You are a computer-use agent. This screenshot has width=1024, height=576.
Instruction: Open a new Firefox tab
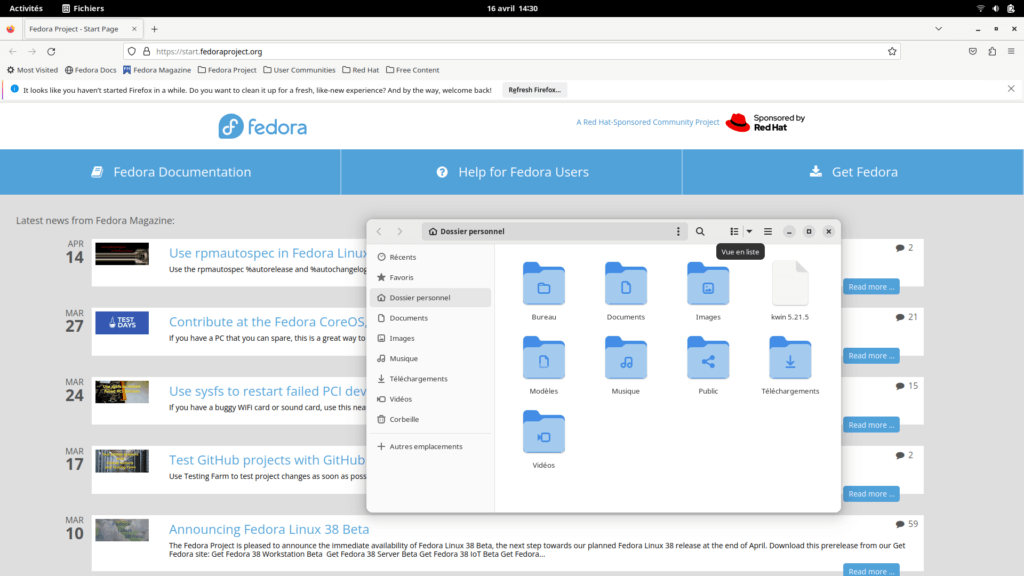(154, 29)
